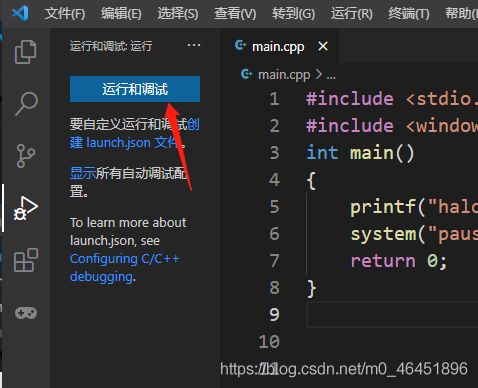Screen dimensions: 478x388
Task: Click the VS Code logo icon
Action: point(20,13)
